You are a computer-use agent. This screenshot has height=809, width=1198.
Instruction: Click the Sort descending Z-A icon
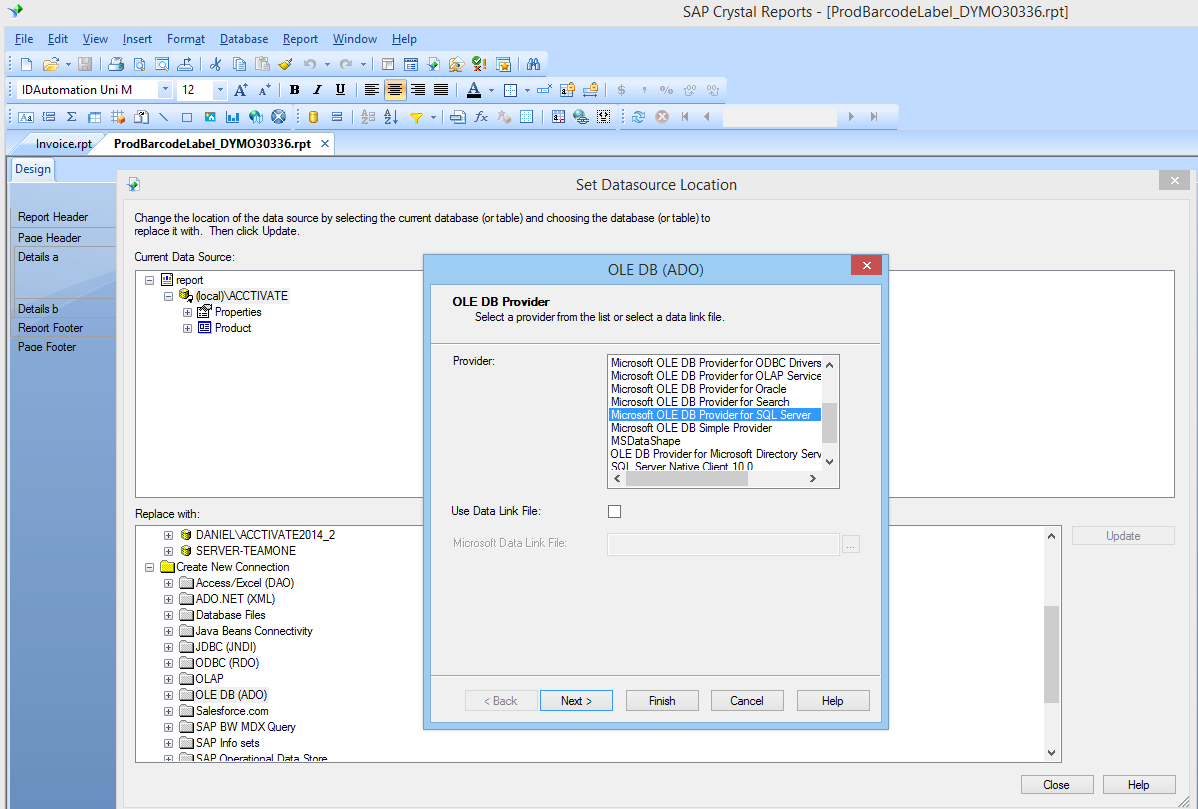pos(391,117)
